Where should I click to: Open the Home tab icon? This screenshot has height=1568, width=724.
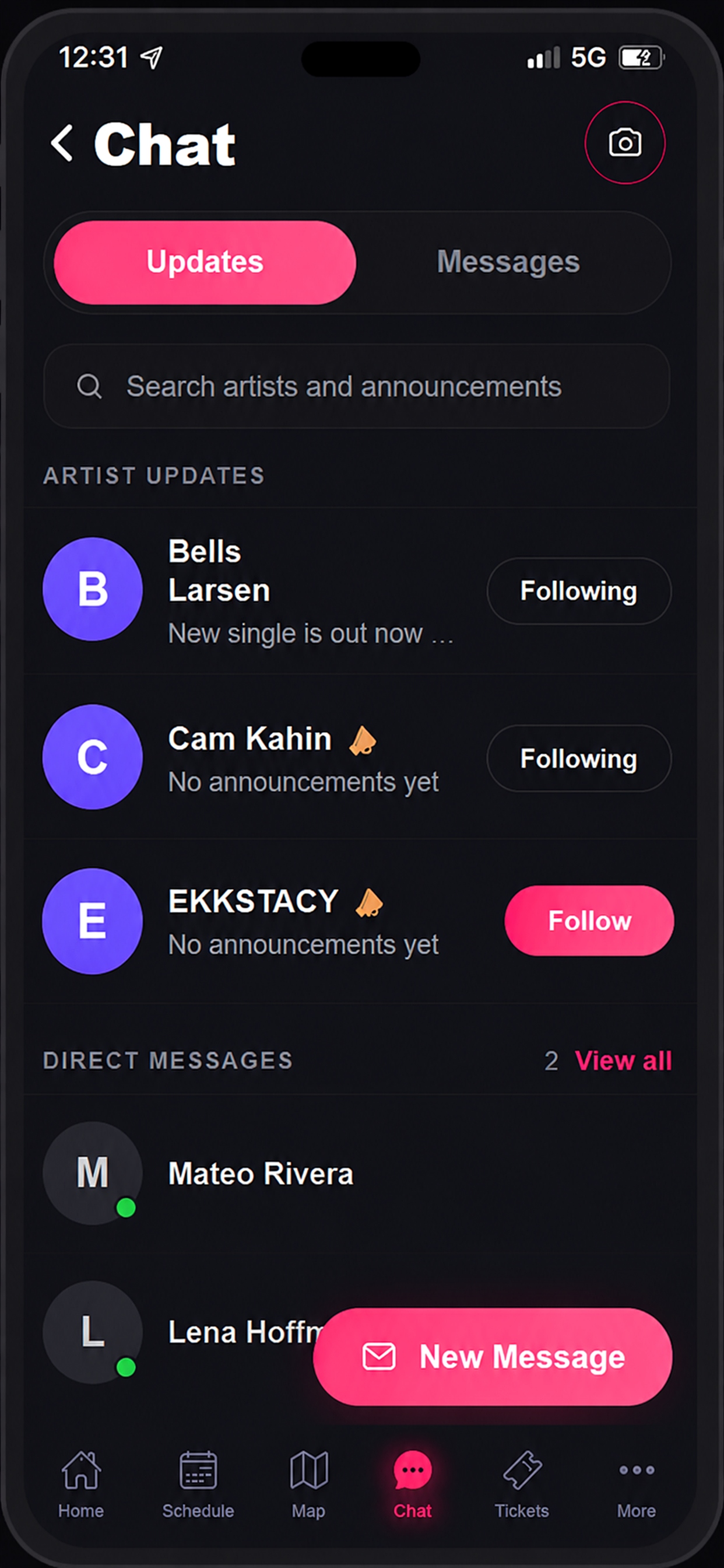(x=81, y=1469)
